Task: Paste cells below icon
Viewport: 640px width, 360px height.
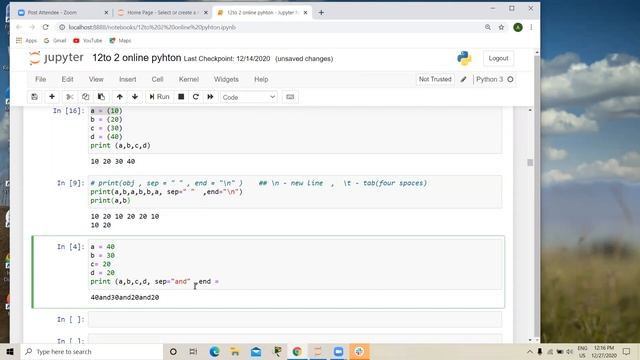Action: pos(101,97)
